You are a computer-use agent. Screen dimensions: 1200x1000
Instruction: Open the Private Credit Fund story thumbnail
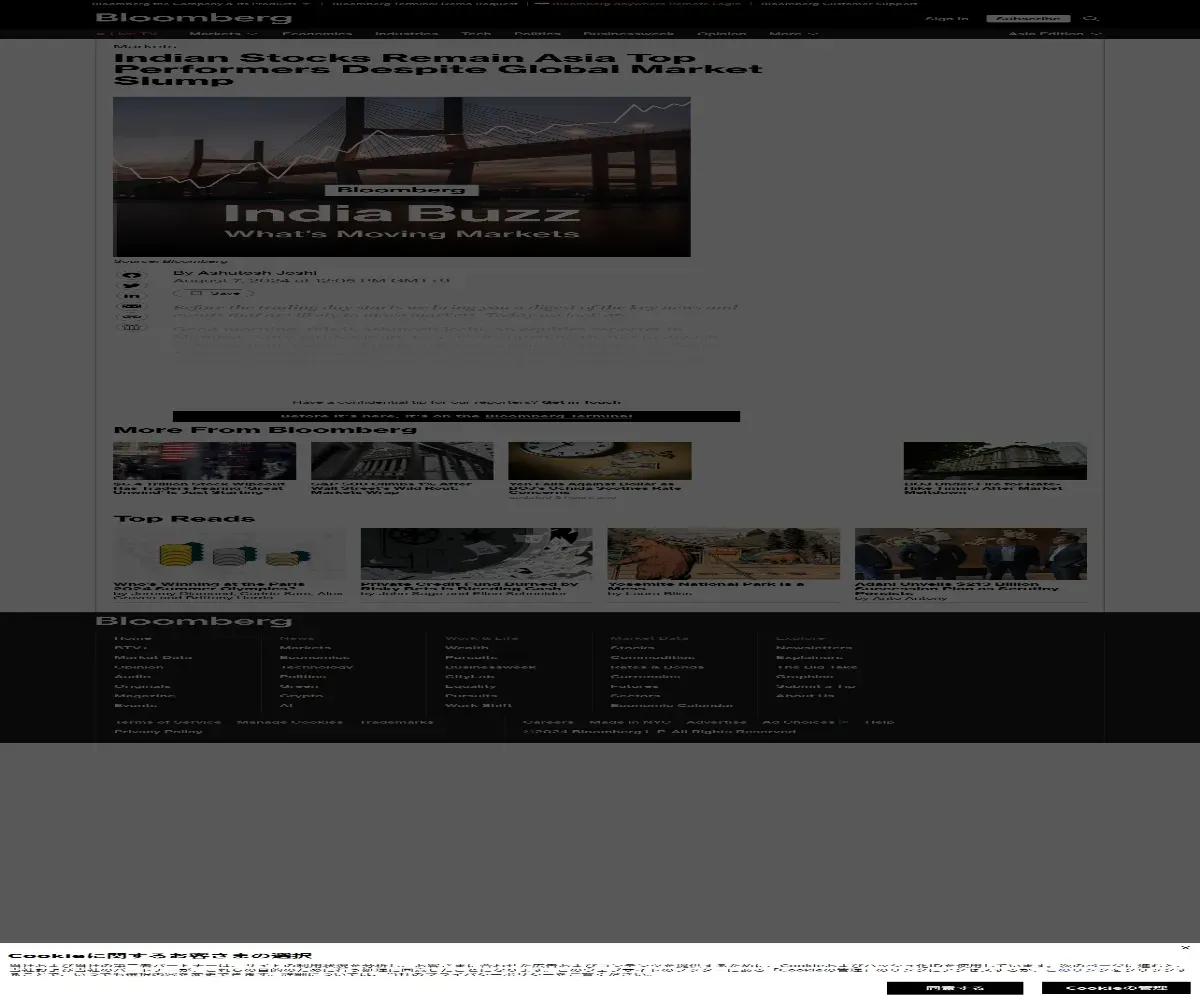476,554
